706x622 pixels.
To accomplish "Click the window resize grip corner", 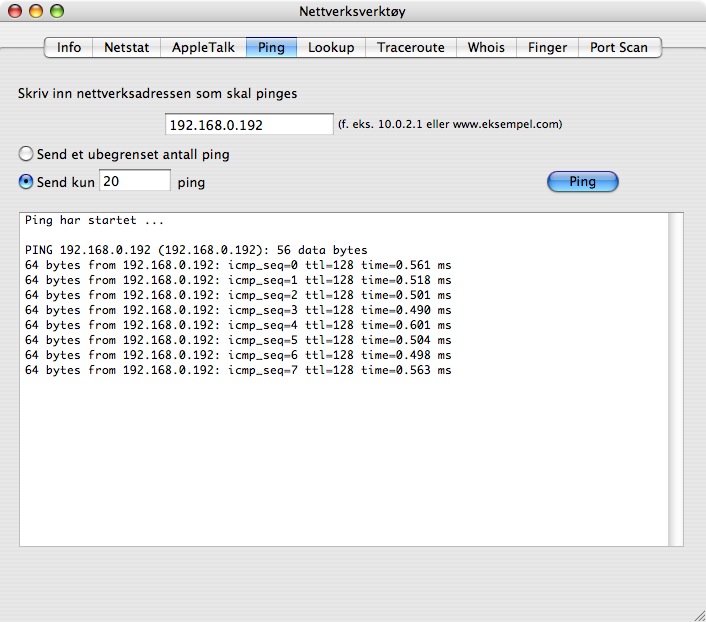I will pos(699,615).
